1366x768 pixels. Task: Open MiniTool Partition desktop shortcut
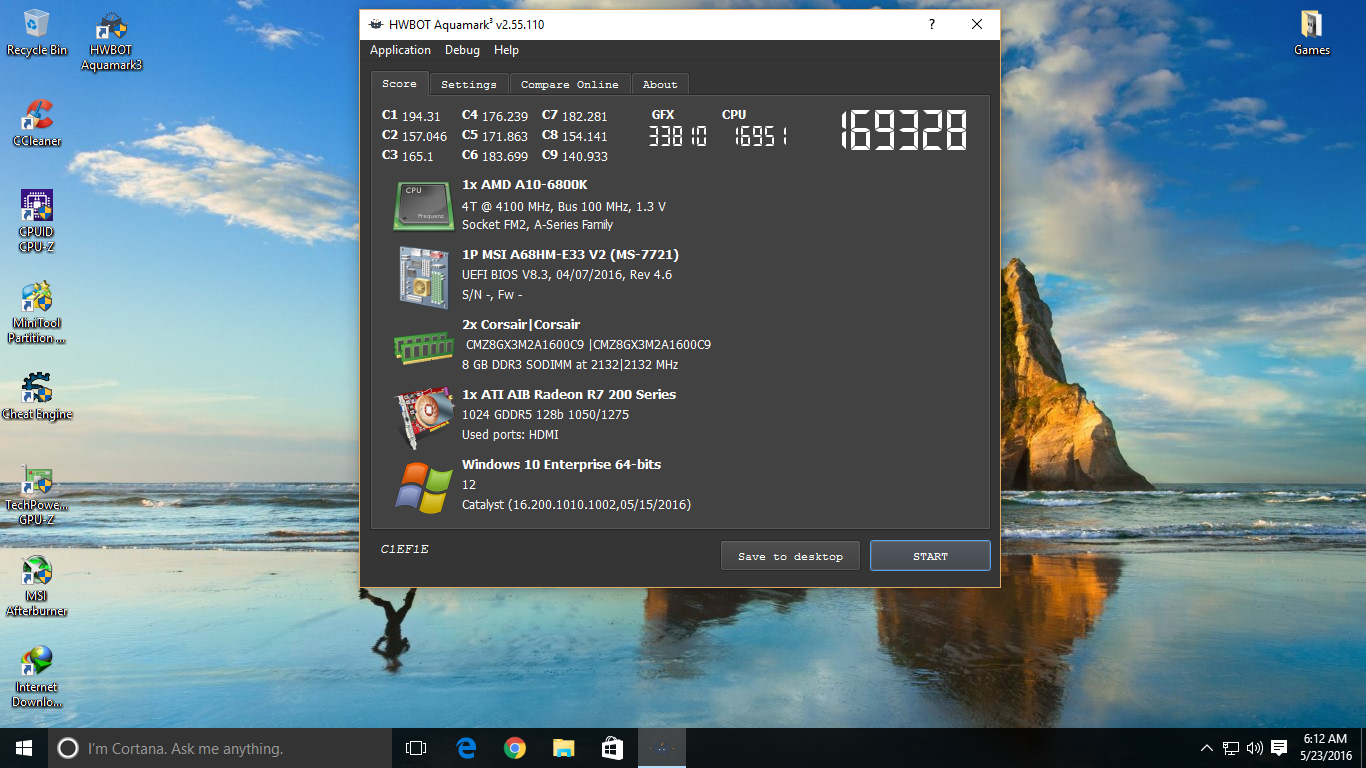tap(37, 313)
